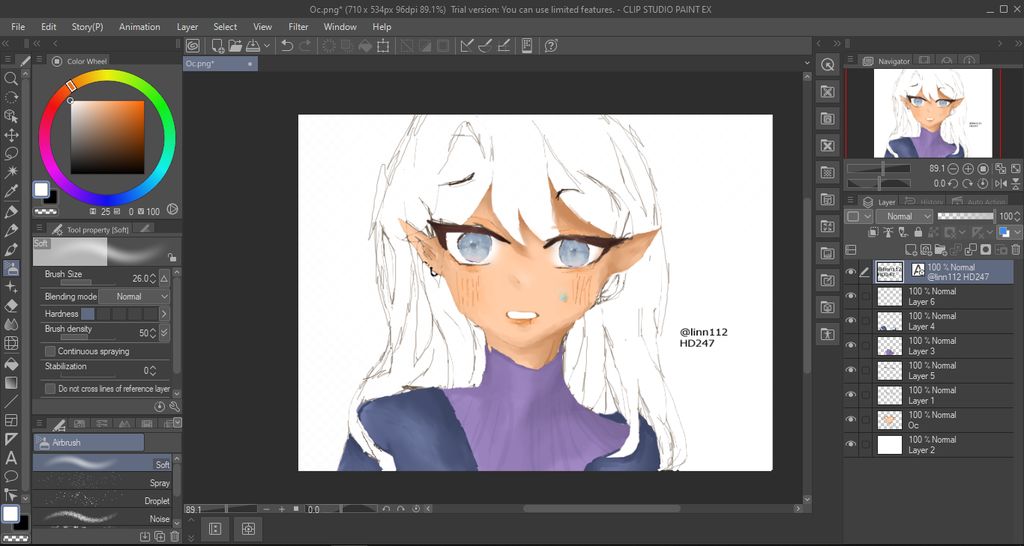Open the Save icon dropdown arrow

266,46
